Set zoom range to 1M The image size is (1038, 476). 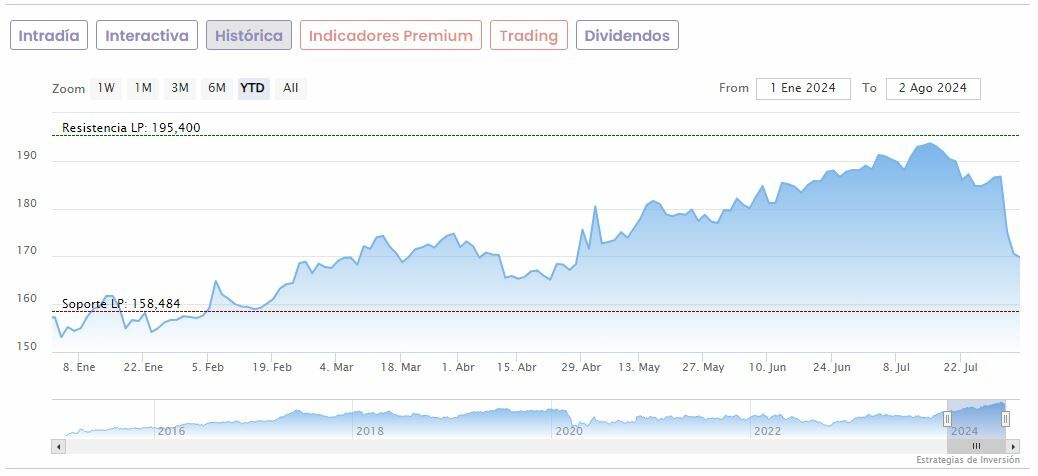(143, 88)
